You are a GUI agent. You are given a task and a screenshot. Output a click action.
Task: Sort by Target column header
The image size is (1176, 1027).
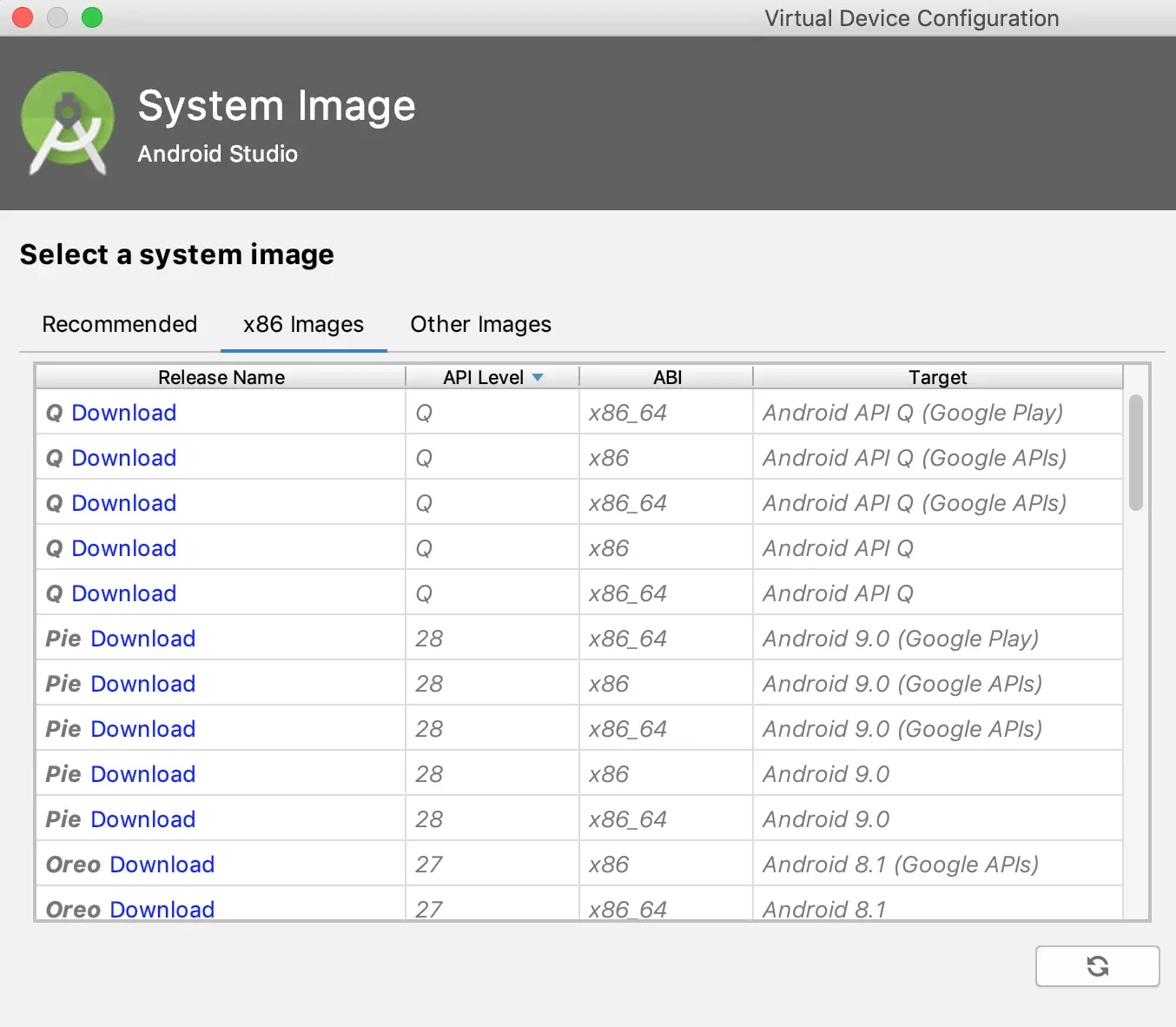(x=937, y=377)
